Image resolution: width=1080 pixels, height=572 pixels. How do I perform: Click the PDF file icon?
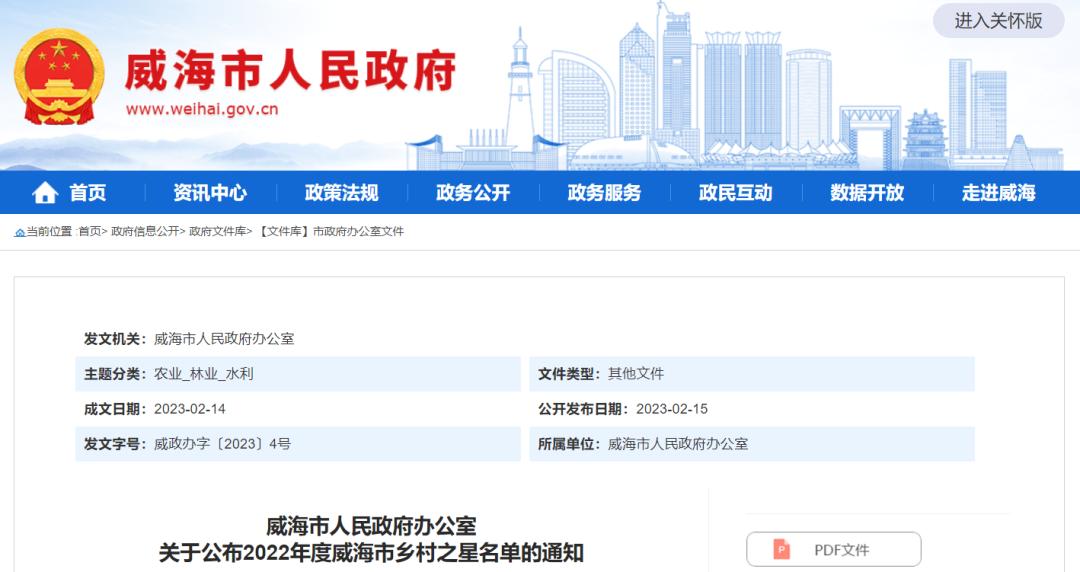pos(781,550)
